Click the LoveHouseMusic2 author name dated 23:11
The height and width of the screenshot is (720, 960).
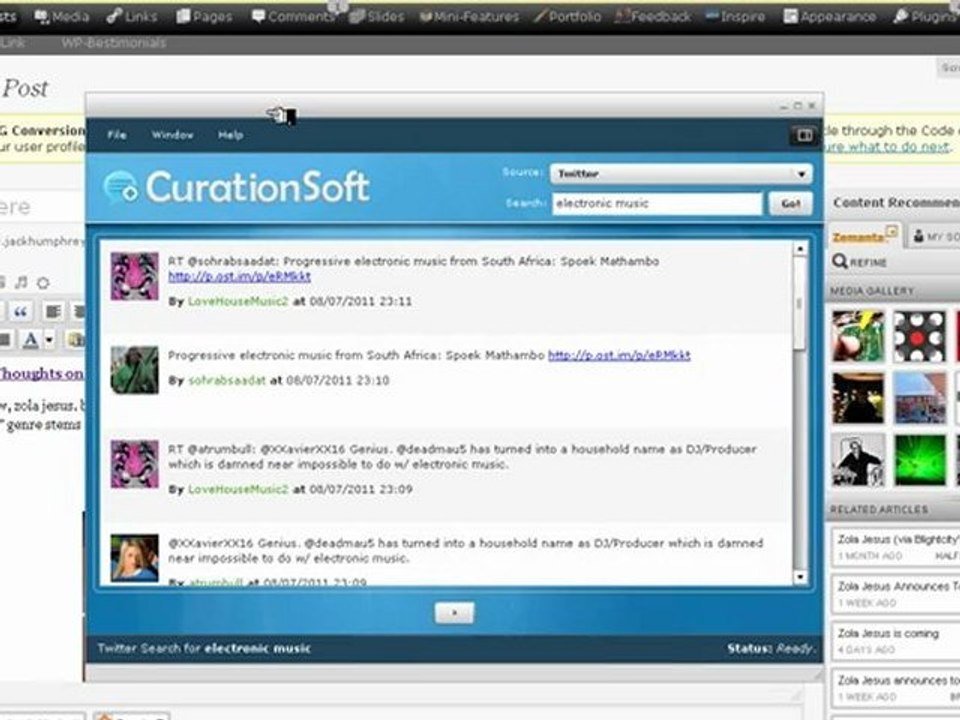point(238,301)
